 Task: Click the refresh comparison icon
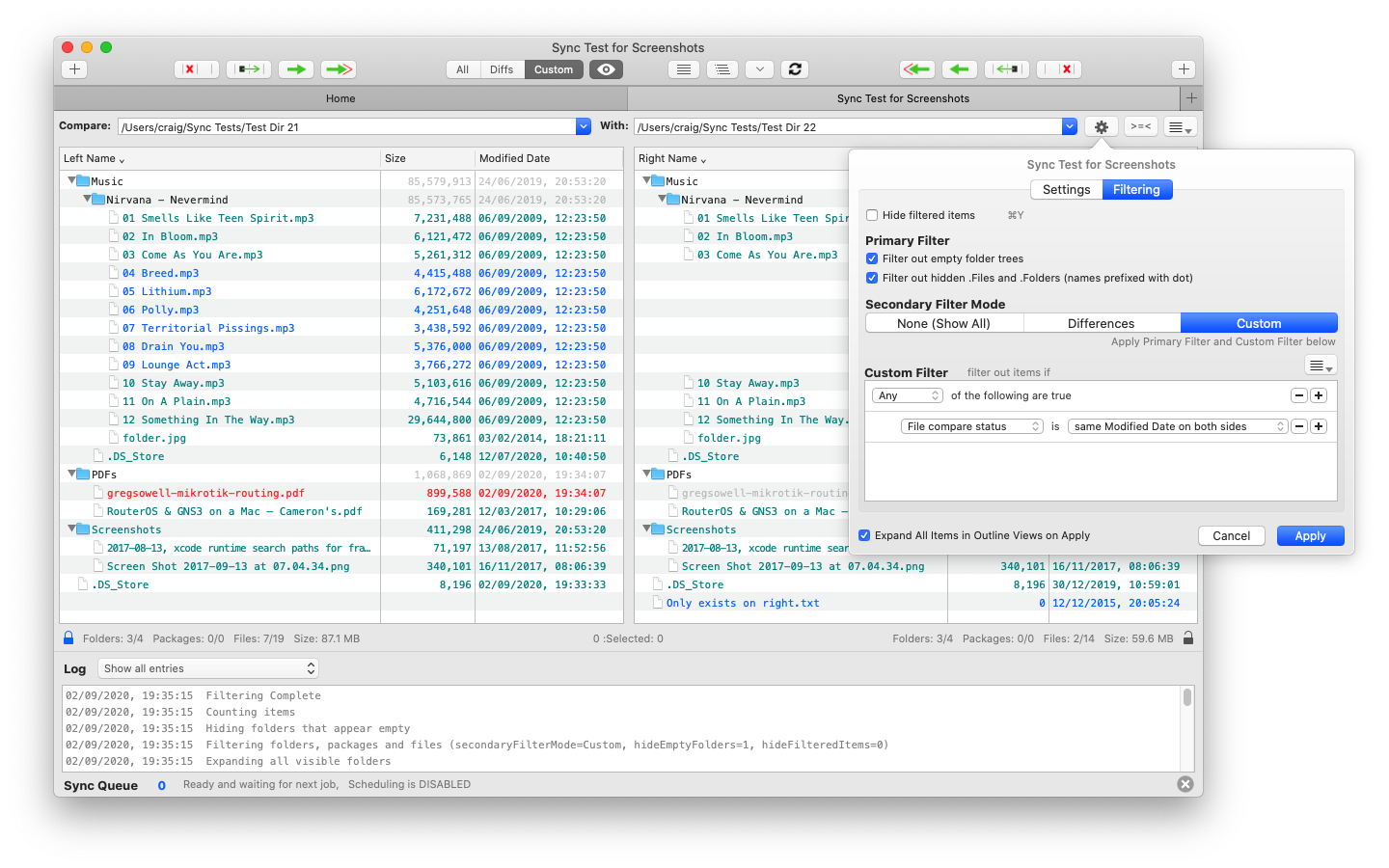(795, 69)
